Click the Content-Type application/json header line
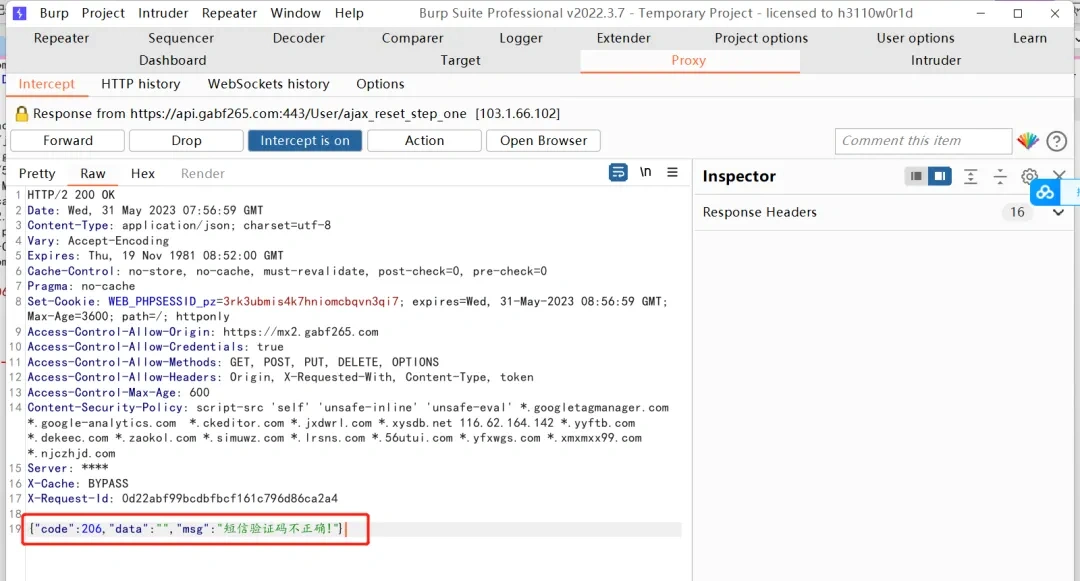This screenshot has width=1080, height=581. pyautogui.click(x=179, y=225)
